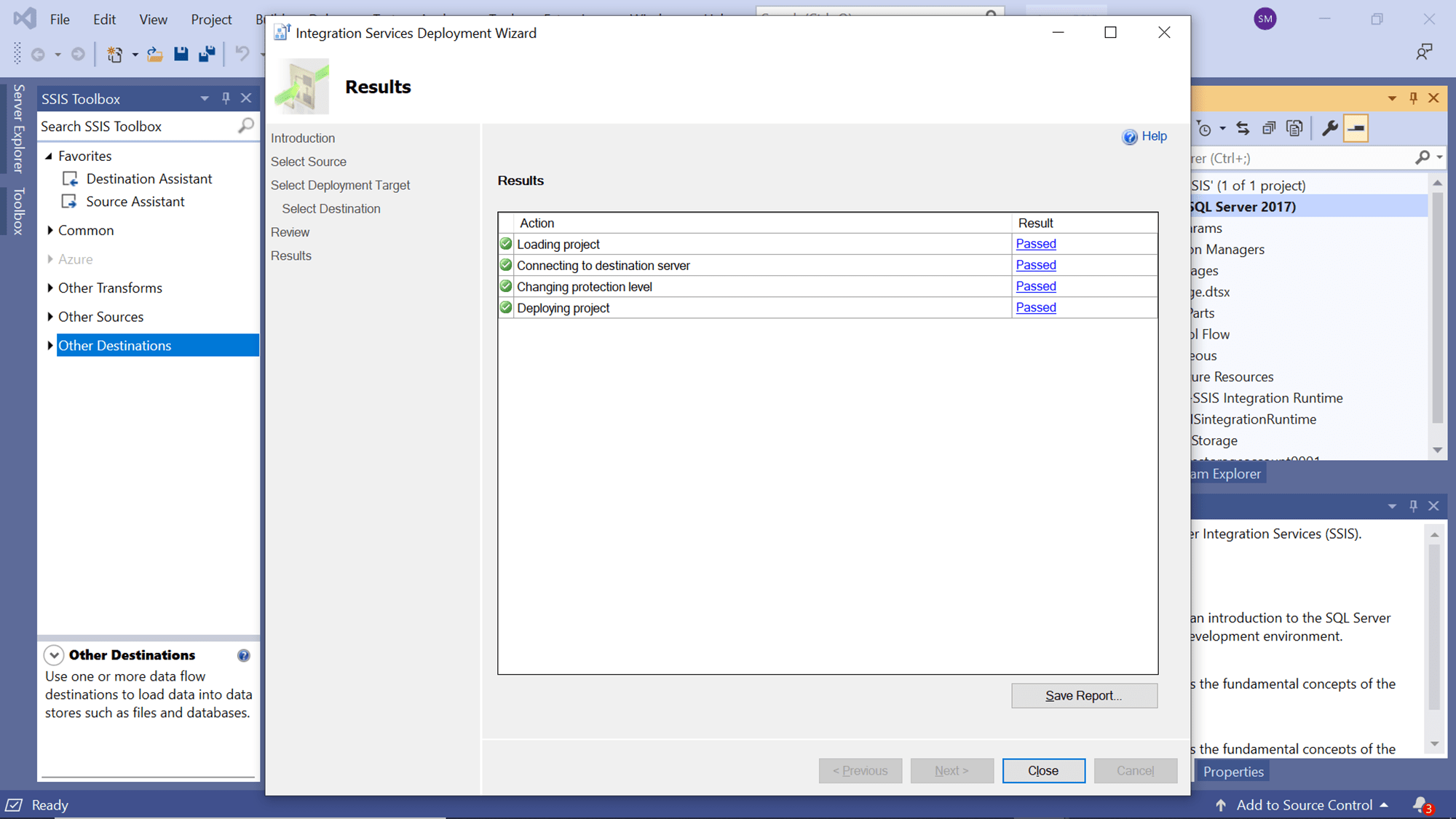Switch to the Properties tab
The height and width of the screenshot is (819, 1456).
click(x=1233, y=771)
